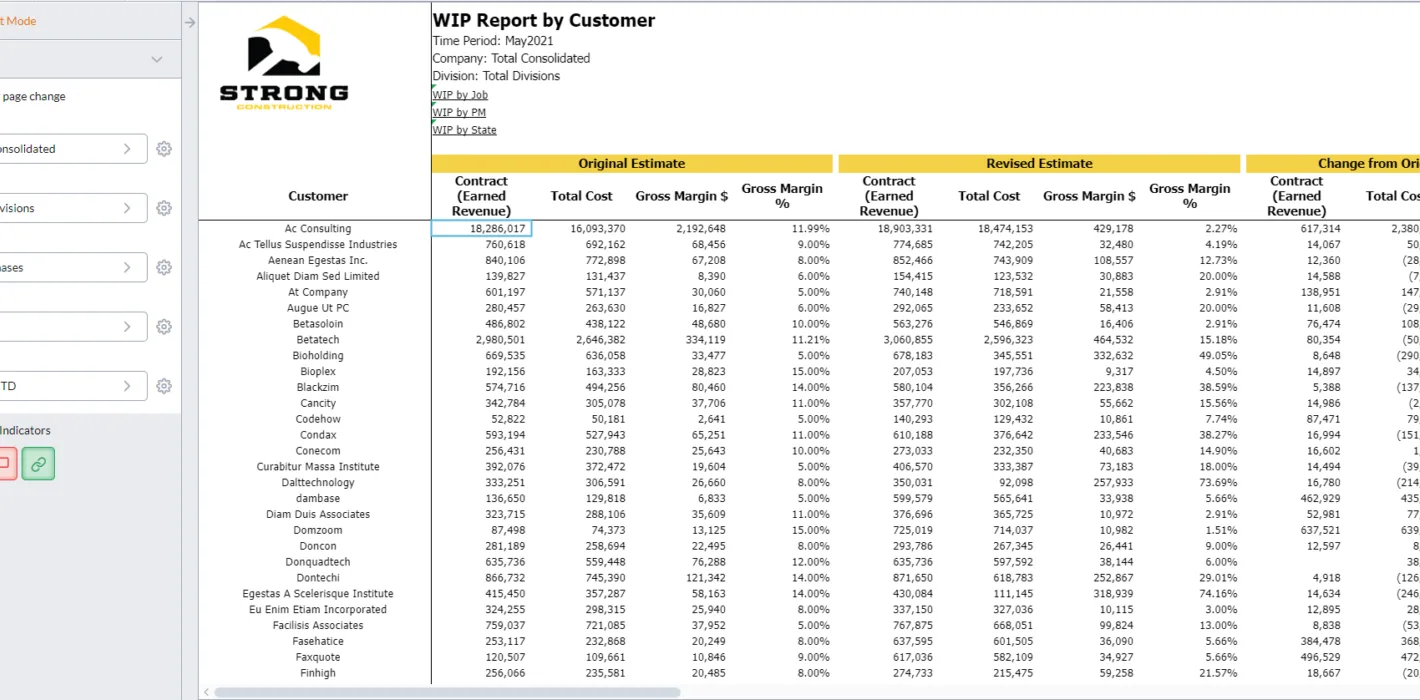Click the 637,521 change value cell
This screenshot has width=1420, height=700.
[1320, 530]
